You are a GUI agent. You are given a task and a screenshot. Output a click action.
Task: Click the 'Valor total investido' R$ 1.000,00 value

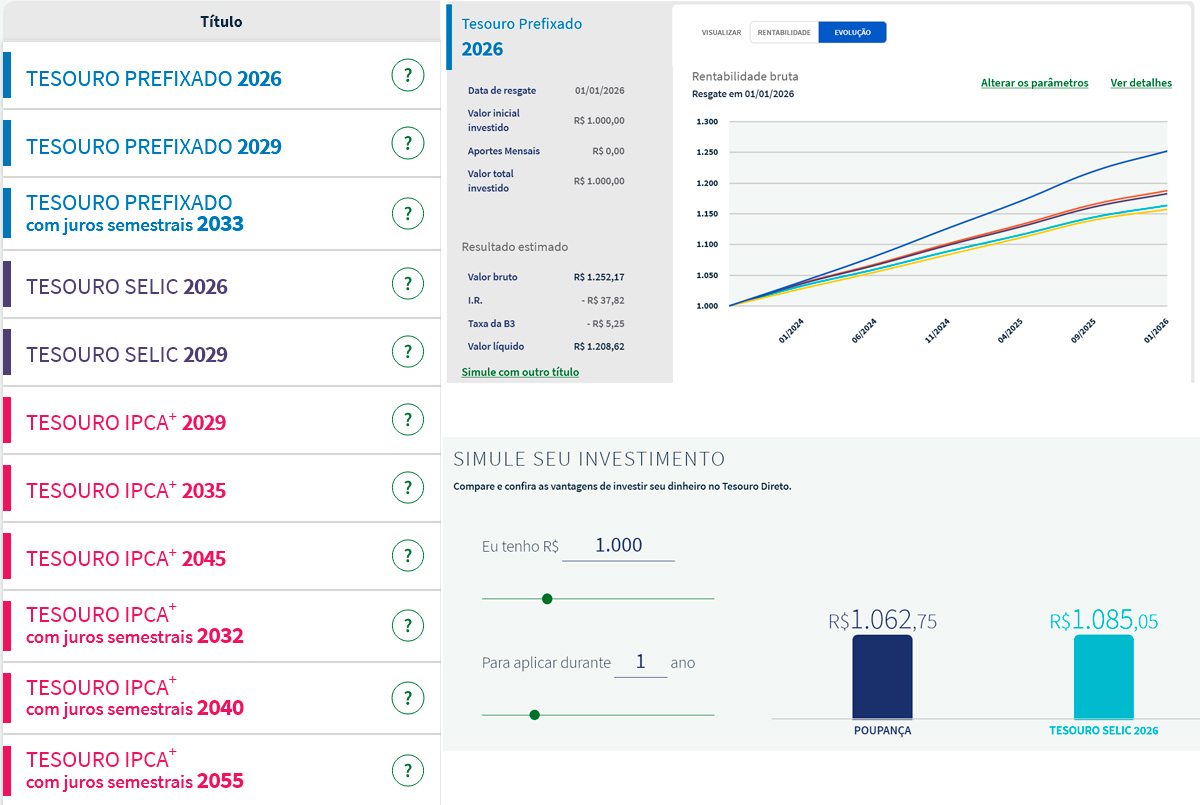(x=599, y=181)
